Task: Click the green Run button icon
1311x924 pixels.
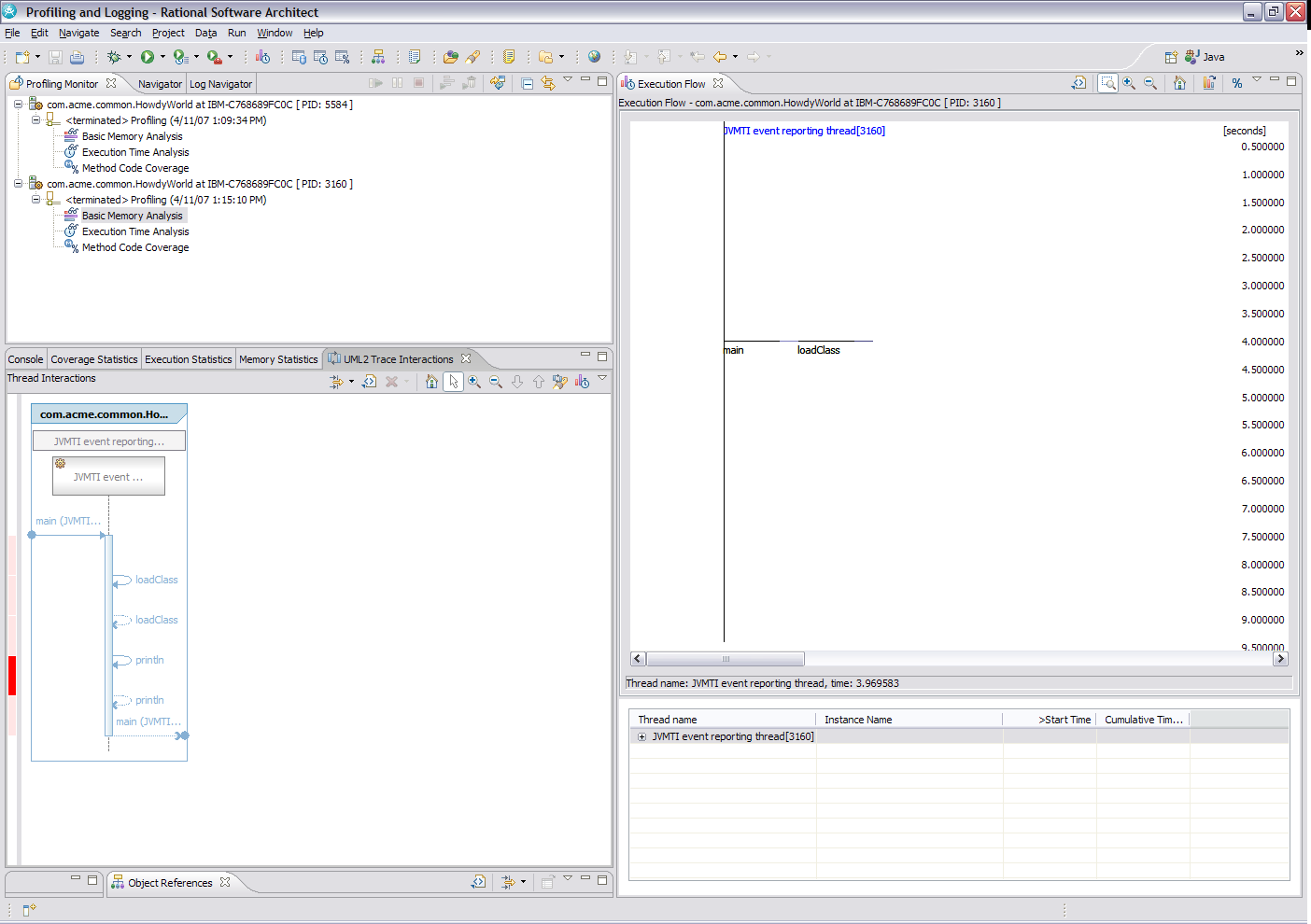Action: coord(148,57)
